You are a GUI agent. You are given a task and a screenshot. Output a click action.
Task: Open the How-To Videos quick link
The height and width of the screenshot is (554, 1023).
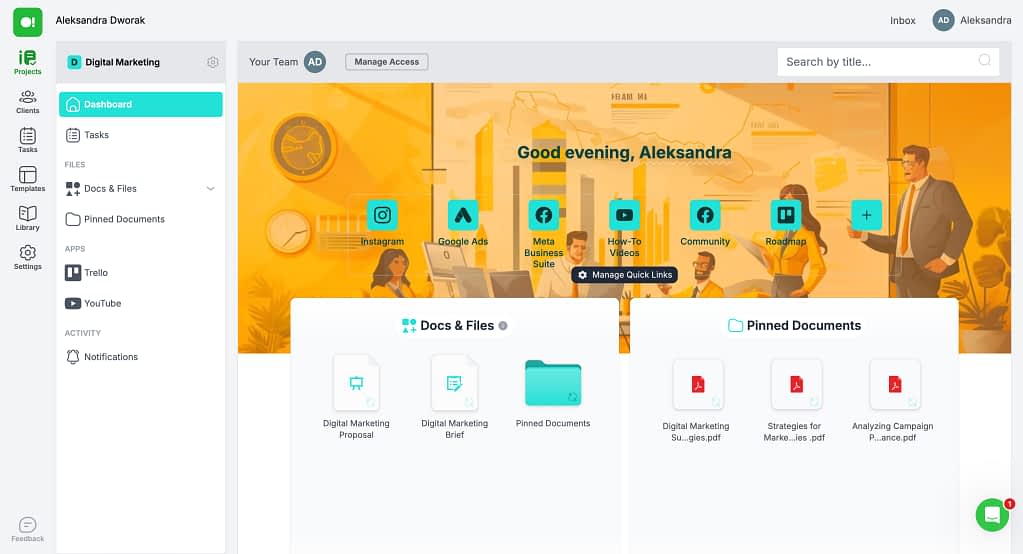pos(624,215)
